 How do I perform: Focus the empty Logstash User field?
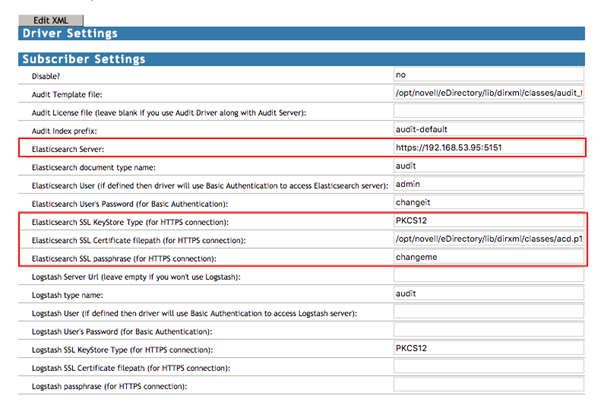point(488,312)
